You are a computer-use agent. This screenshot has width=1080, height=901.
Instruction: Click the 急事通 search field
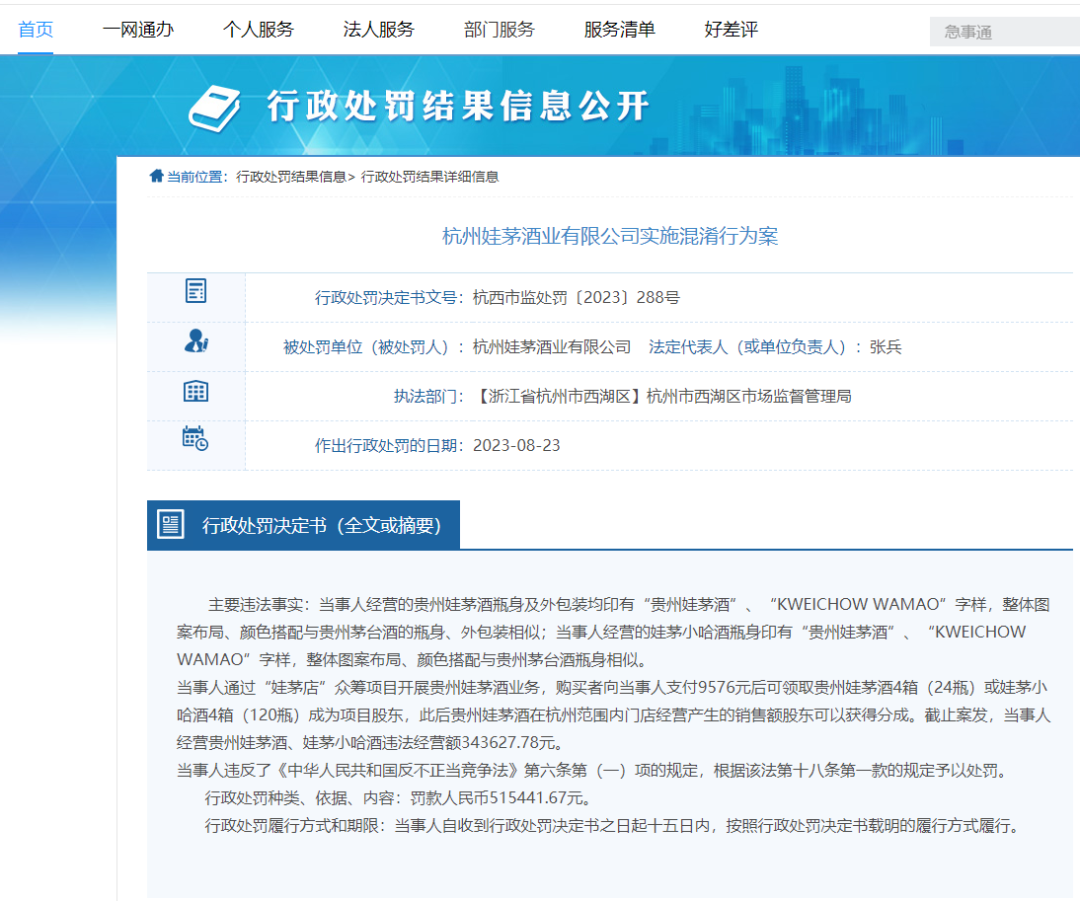pyautogui.click(x=1005, y=32)
